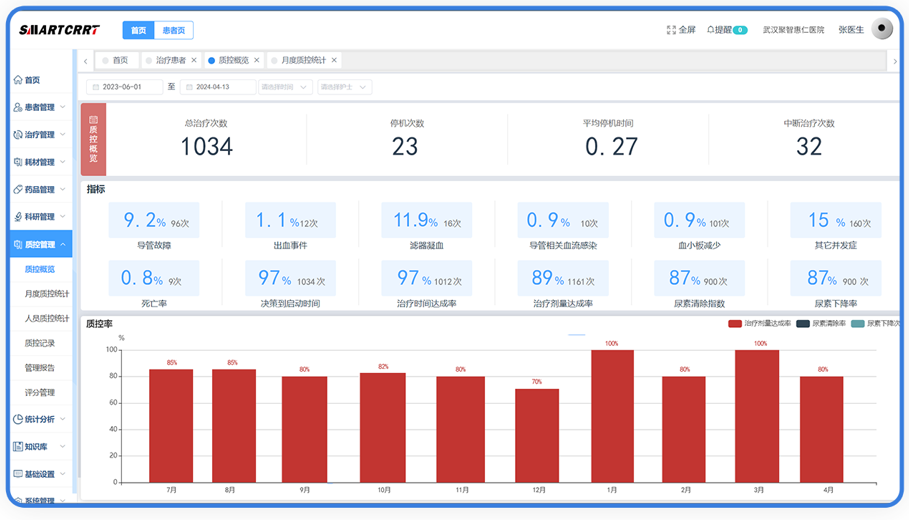Click the 治疗管理 sidebar icon
This screenshot has height=520, width=909.
coord(18,134)
